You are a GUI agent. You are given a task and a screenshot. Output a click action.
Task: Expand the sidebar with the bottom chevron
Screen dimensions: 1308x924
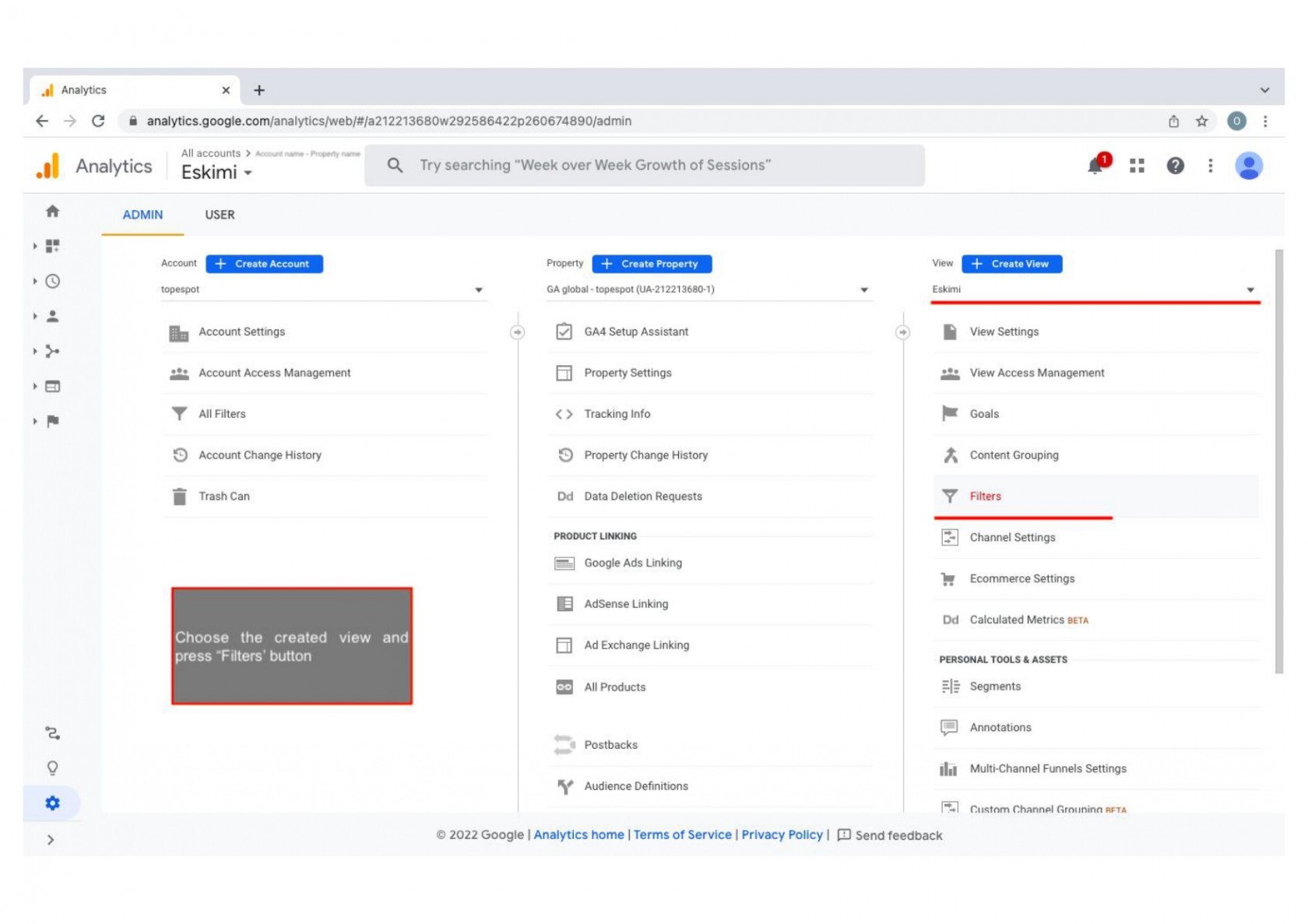coord(51,839)
